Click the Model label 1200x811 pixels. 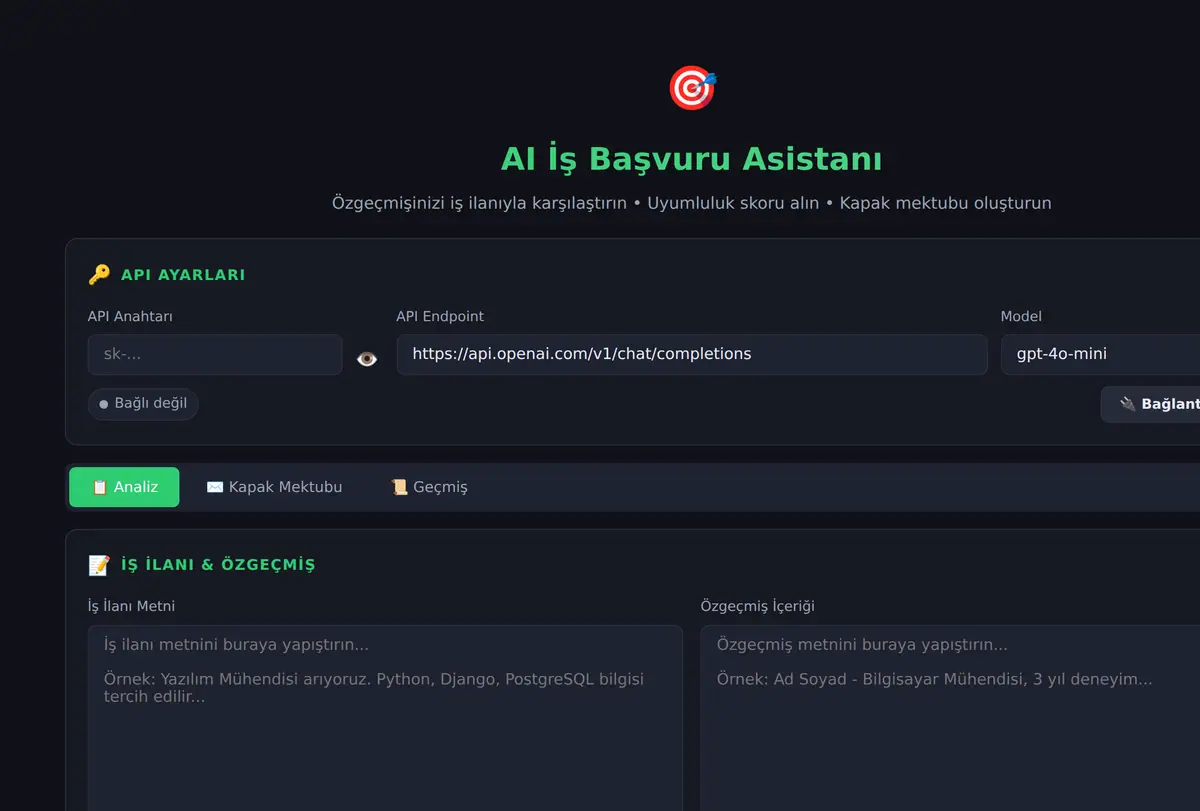1021,316
